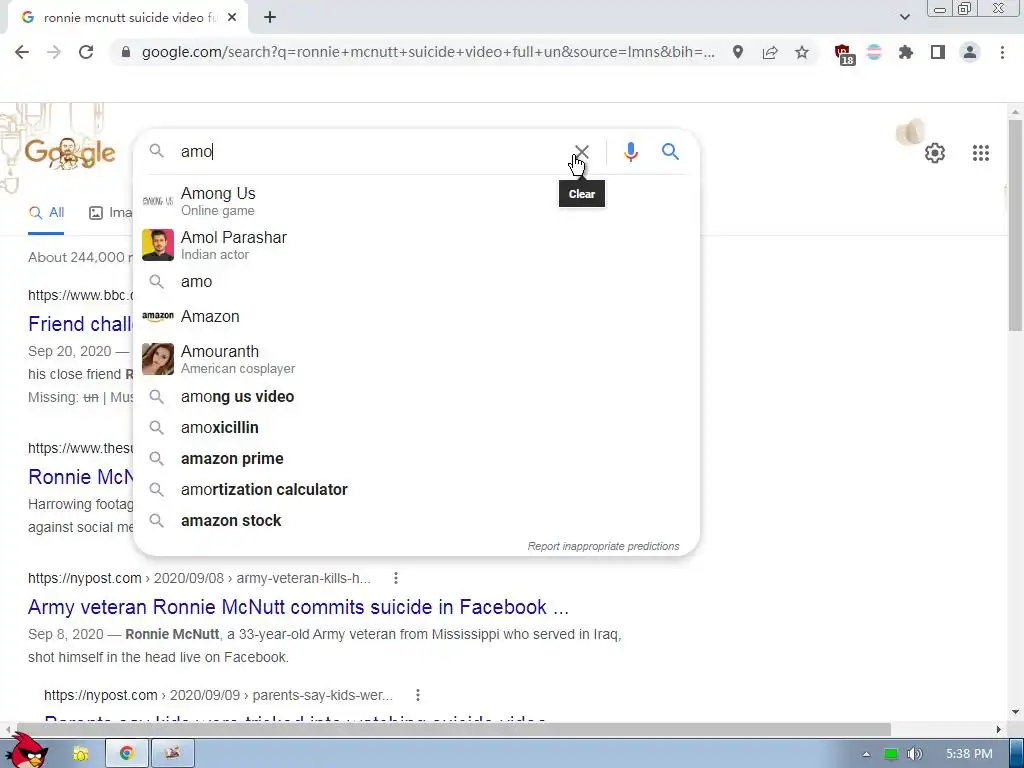1024x768 pixels.
Task: Go back to previous page
Action: (22, 52)
